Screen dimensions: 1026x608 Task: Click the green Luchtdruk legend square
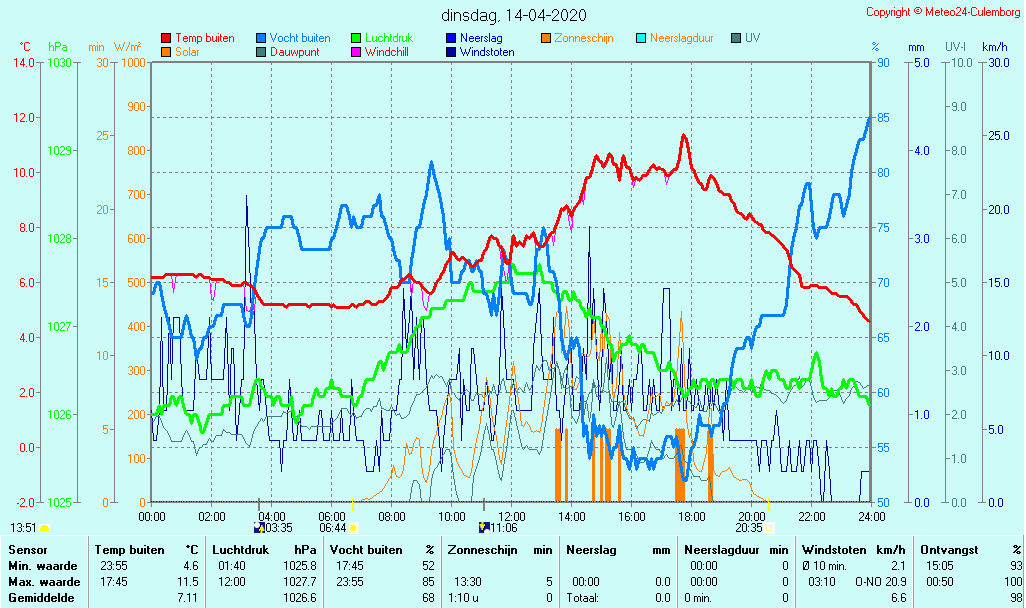click(x=356, y=38)
